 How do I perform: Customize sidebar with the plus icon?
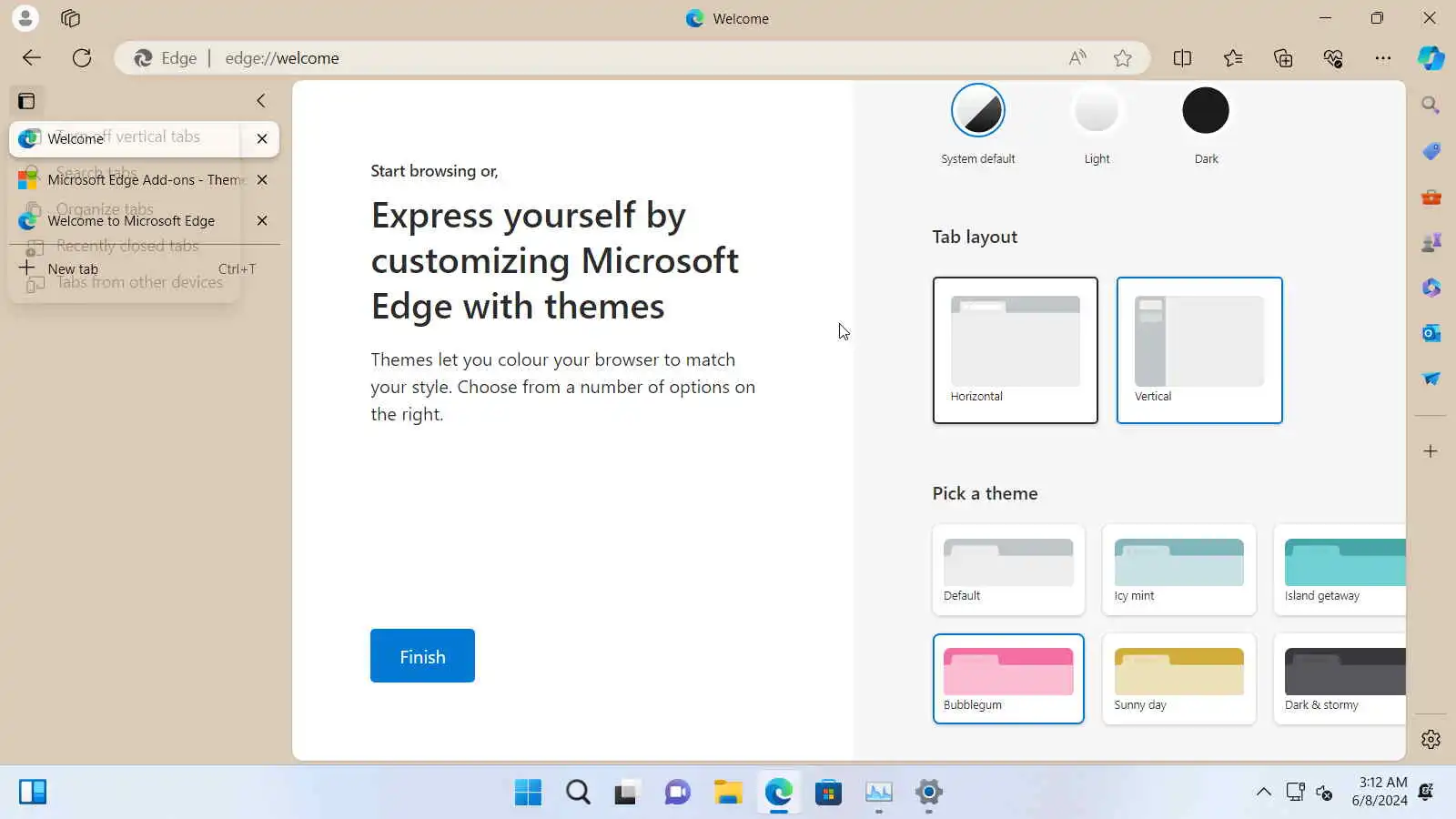[x=1431, y=451]
